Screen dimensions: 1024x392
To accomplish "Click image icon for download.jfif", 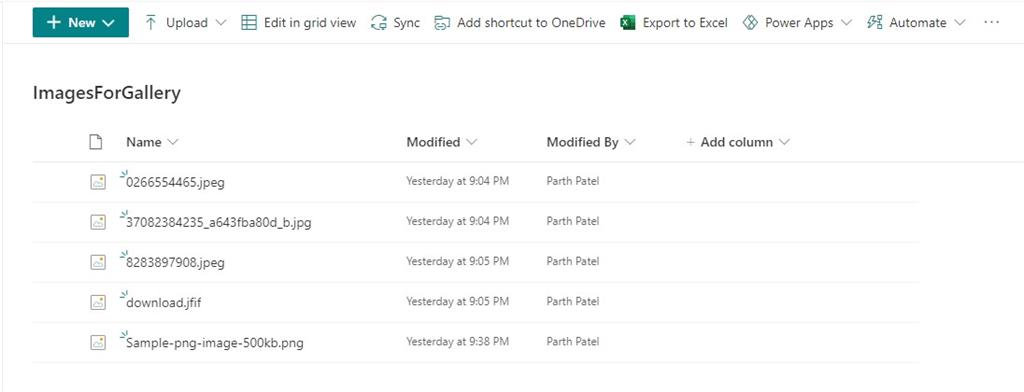I will click(x=98, y=302).
